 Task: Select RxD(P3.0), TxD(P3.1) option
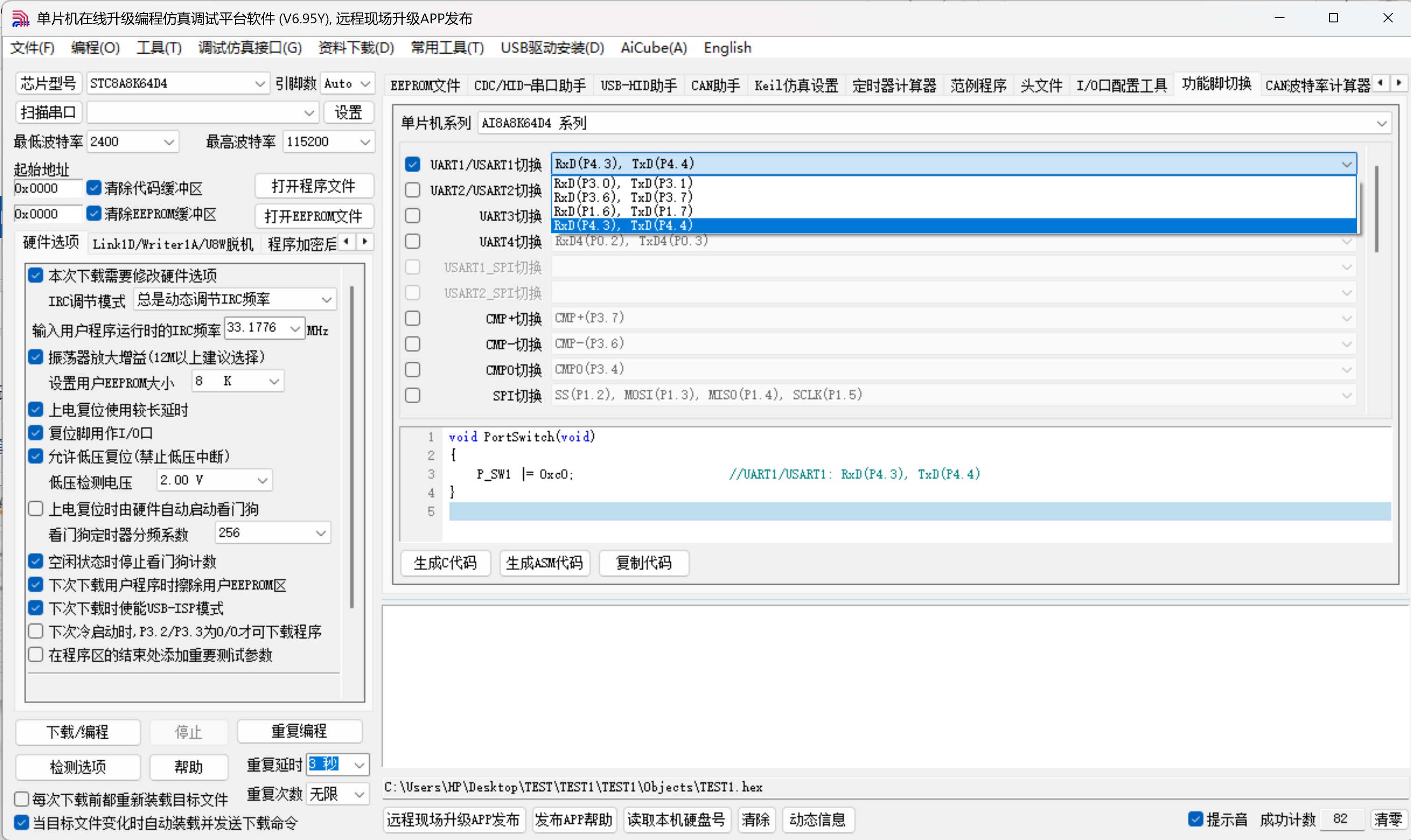954,183
